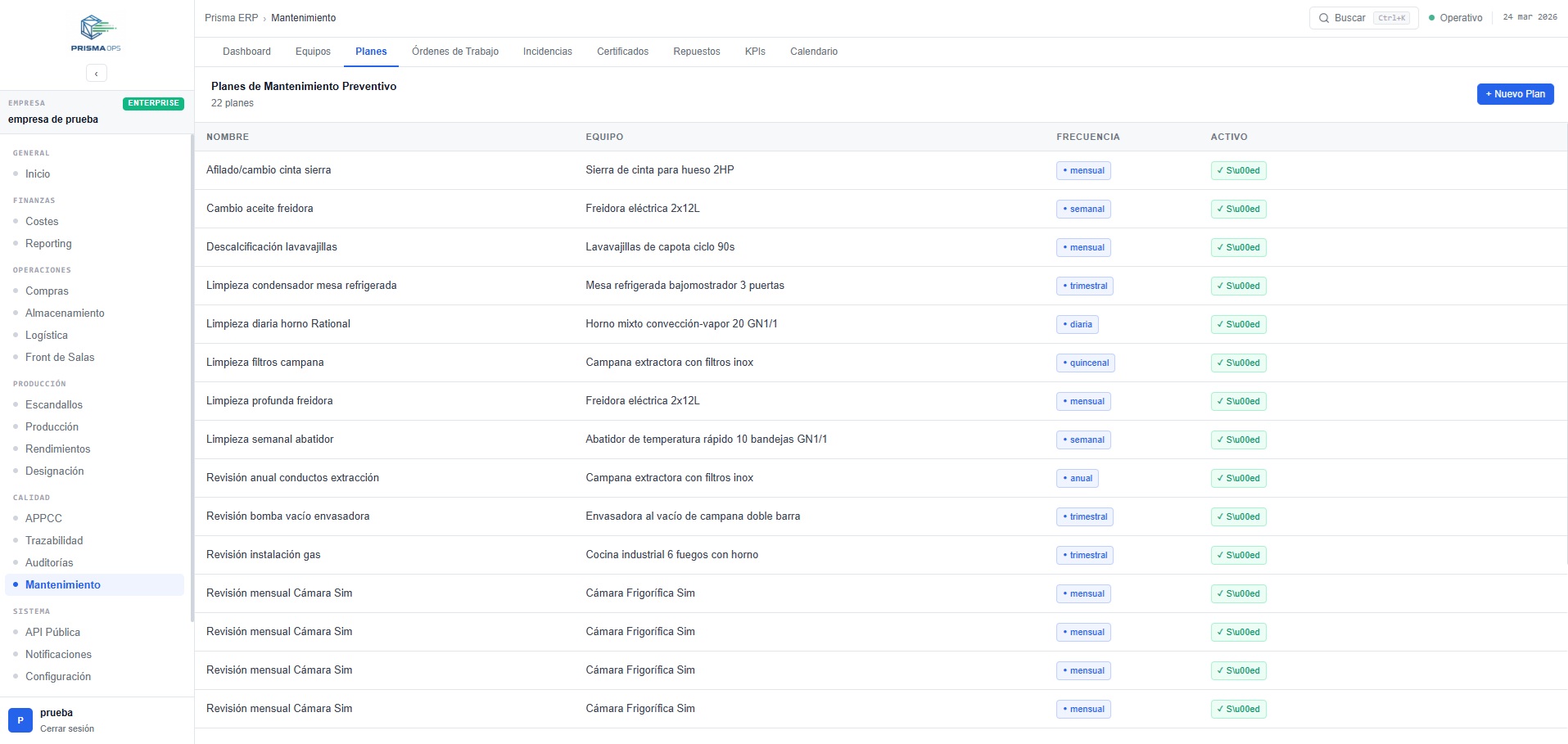Collapse the sidebar with chevron button
The image size is (1568, 744).
coord(96,74)
